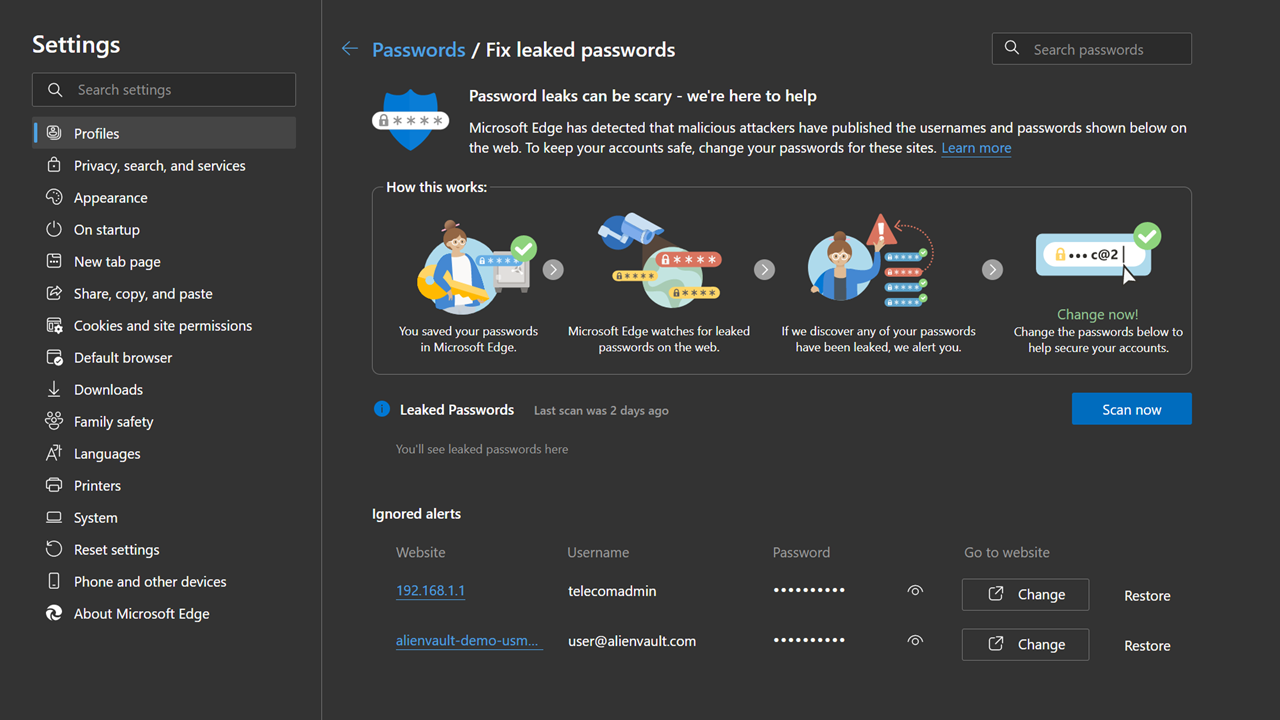Advance to second step in How this works
Viewport: 1280px width, 720px height.
click(x=553, y=269)
